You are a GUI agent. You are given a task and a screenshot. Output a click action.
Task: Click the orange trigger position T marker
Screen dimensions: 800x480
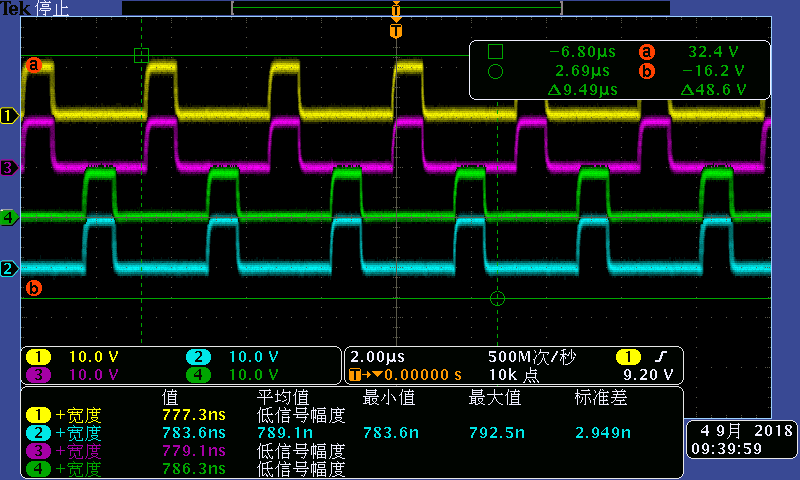coord(396,31)
